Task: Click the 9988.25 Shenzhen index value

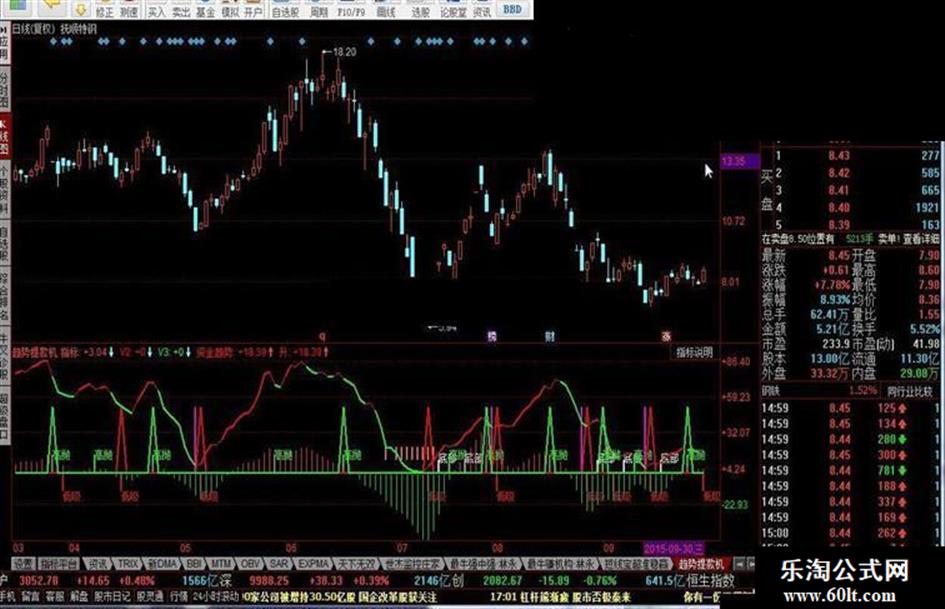Action: 269,581
